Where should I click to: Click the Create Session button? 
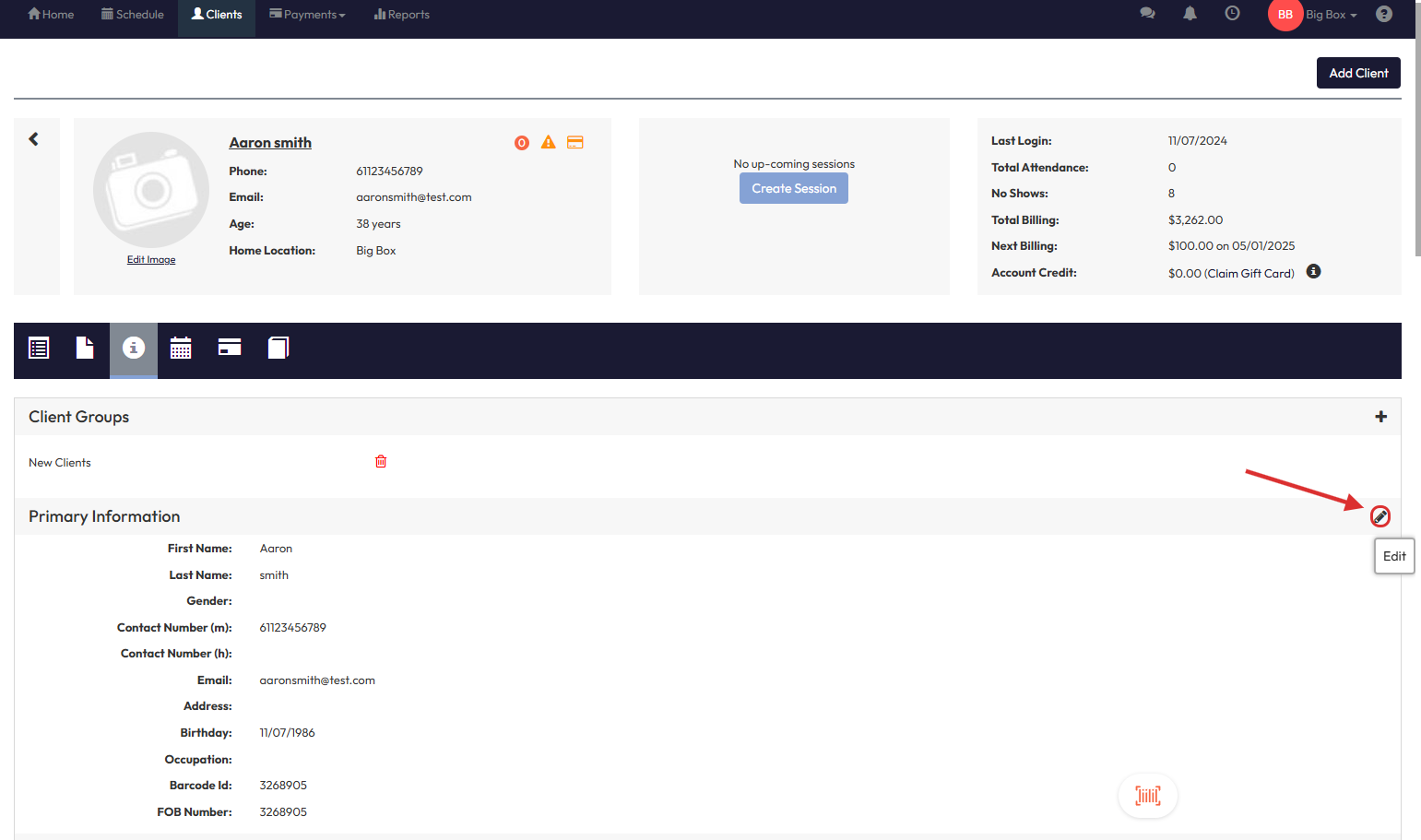click(x=793, y=188)
